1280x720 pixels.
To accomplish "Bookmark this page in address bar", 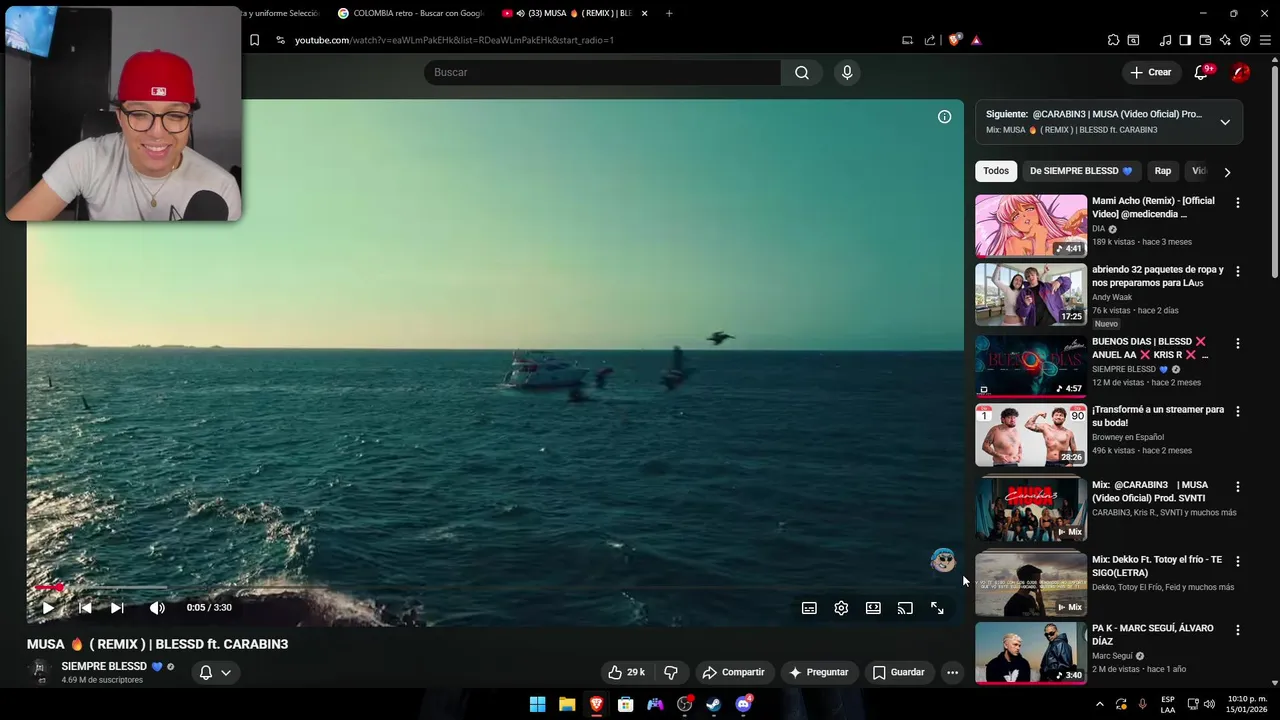I will click(254, 40).
